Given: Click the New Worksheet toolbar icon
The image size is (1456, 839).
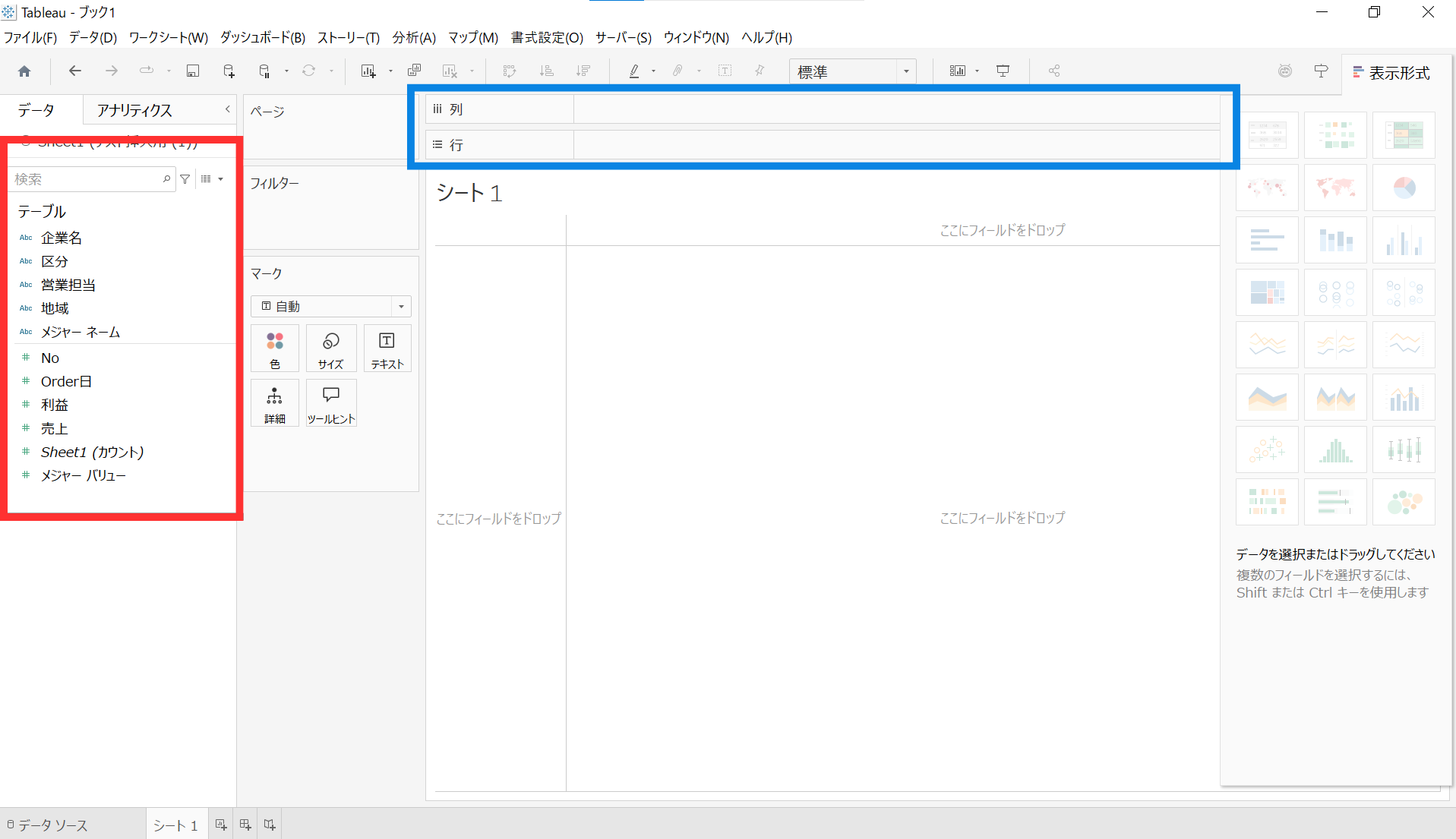Looking at the screenshot, I should click(x=368, y=71).
